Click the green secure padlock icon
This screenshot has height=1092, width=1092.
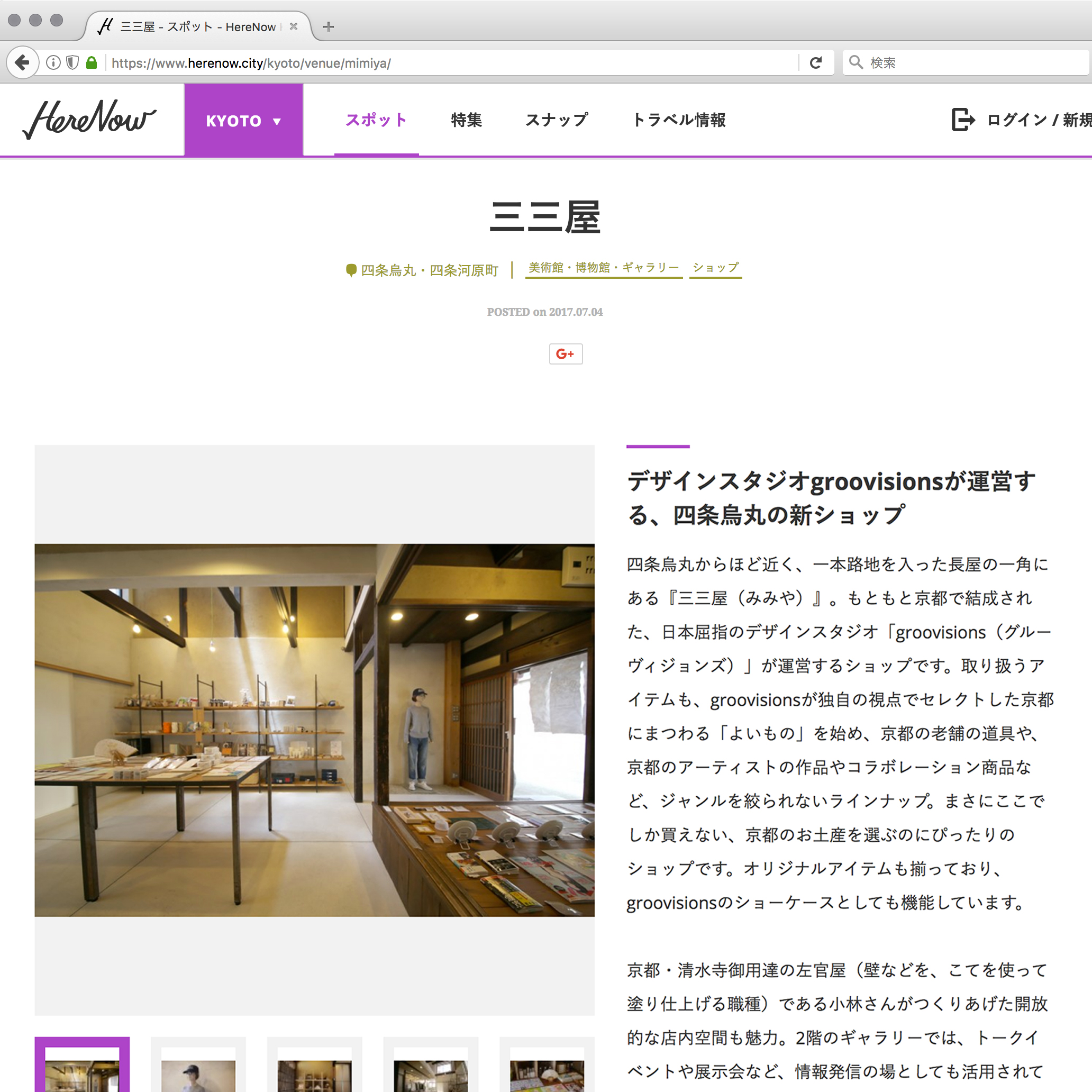pos(92,63)
